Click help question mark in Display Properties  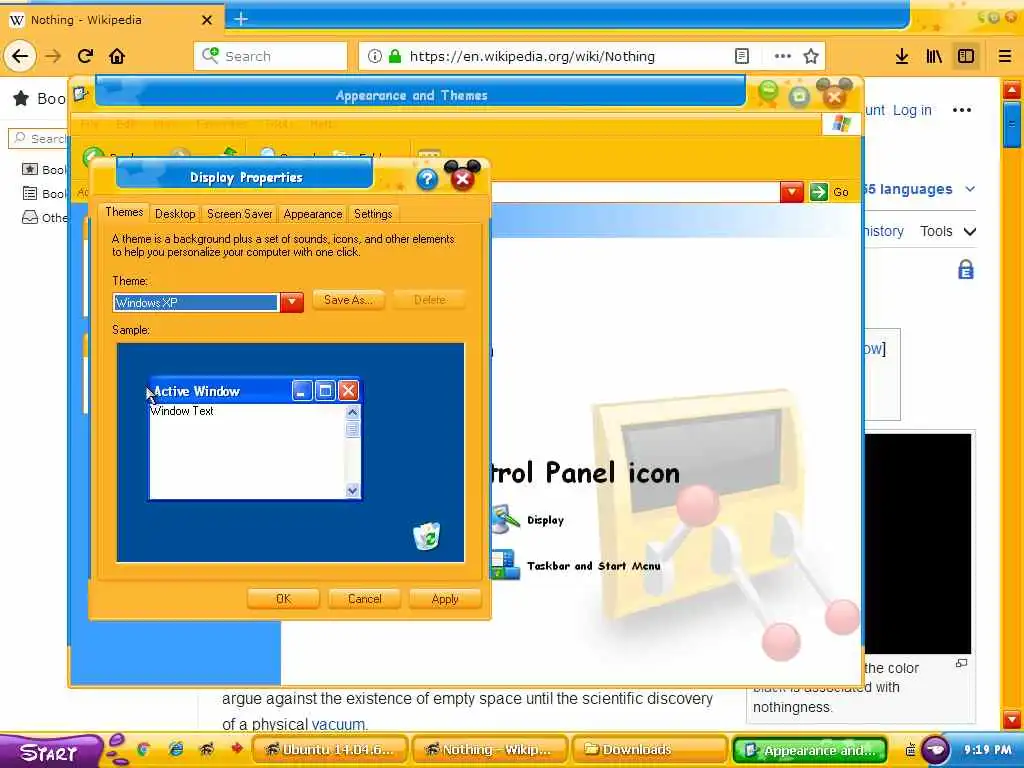click(427, 179)
